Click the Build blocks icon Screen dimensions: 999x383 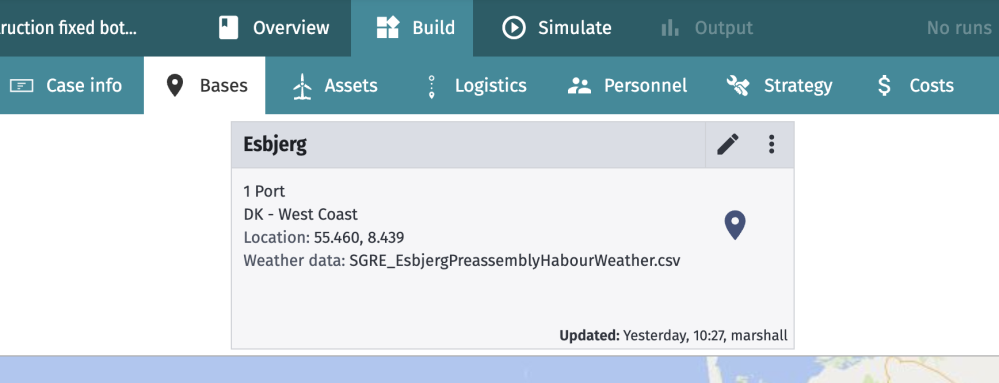tap(387, 28)
